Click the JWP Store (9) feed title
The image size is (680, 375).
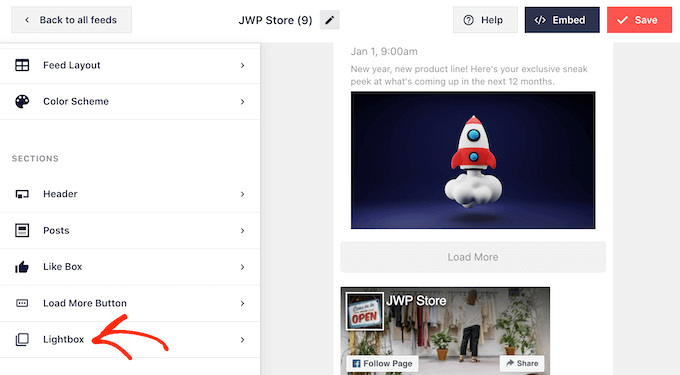click(x=275, y=20)
